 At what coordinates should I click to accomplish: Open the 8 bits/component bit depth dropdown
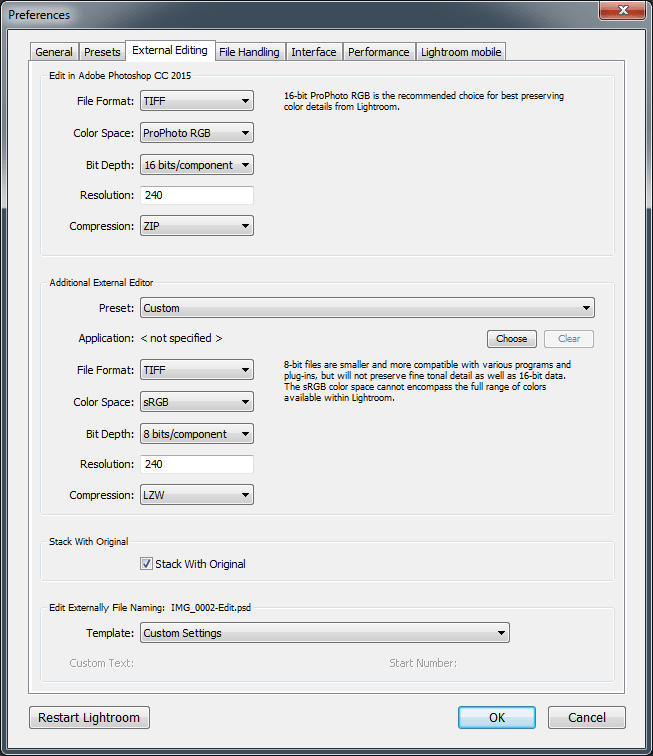tap(197, 434)
